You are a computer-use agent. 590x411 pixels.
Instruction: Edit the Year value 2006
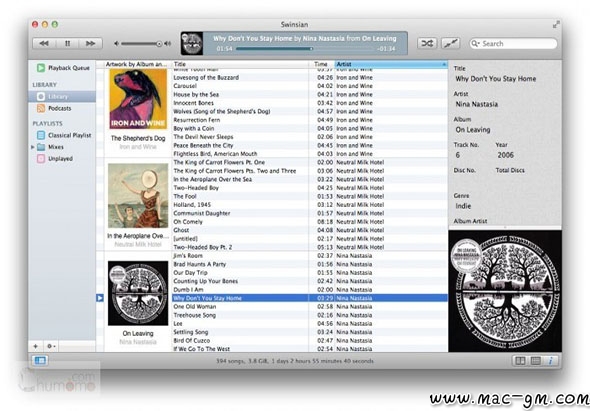click(x=505, y=155)
